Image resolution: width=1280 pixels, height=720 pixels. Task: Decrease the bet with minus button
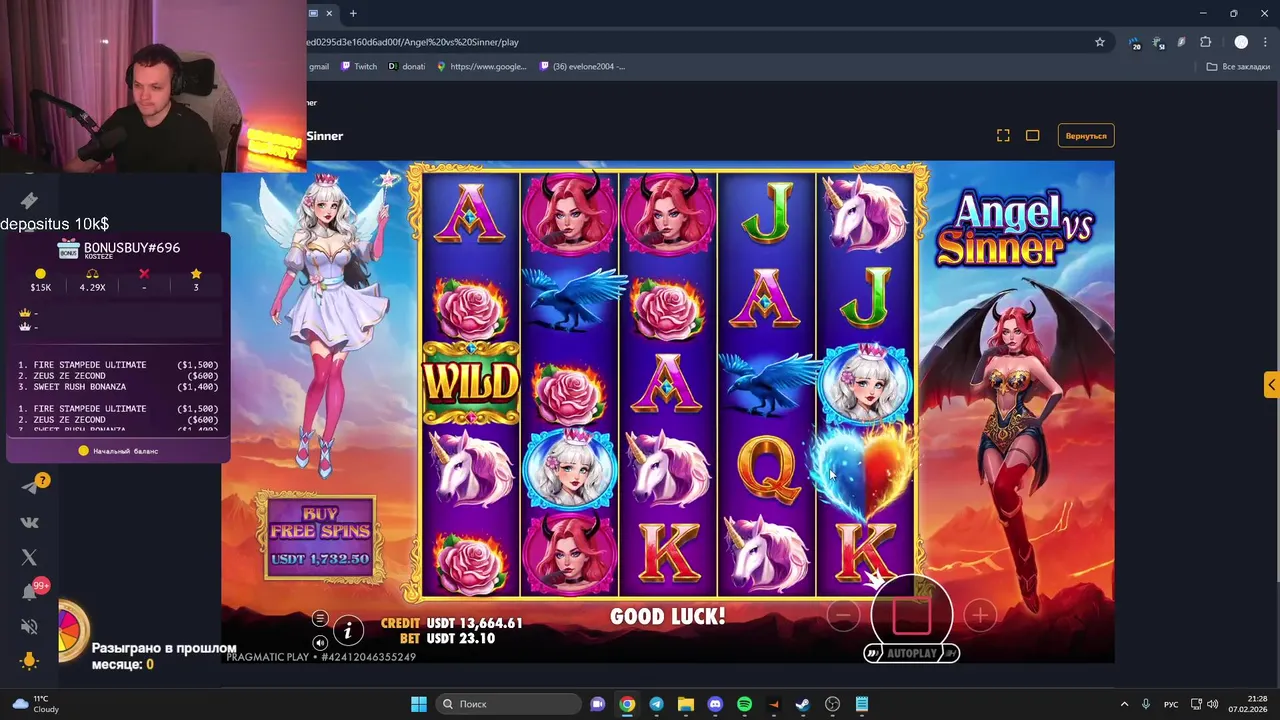[x=843, y=616]
